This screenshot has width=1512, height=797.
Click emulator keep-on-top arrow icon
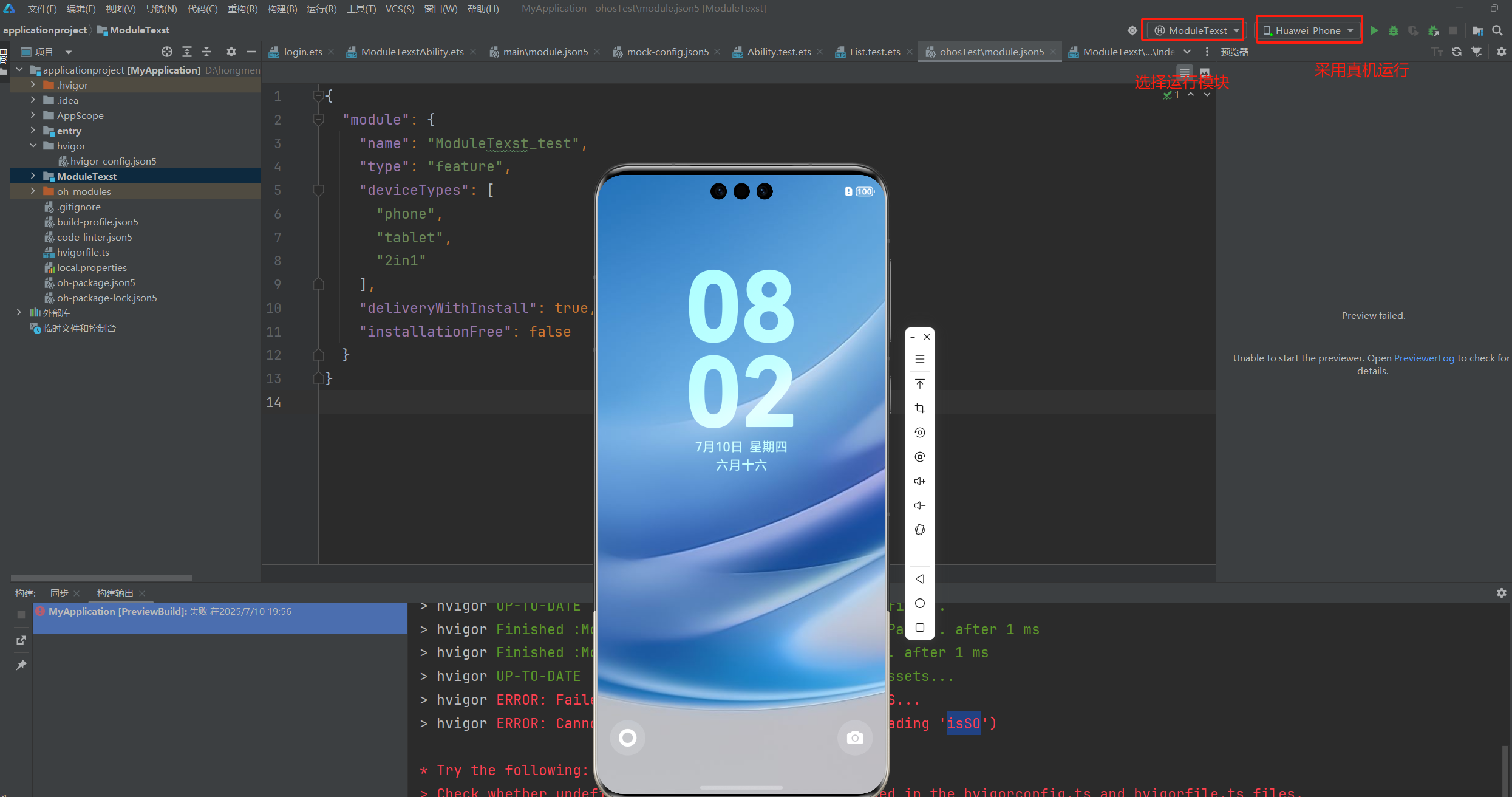tap(920, 384)
